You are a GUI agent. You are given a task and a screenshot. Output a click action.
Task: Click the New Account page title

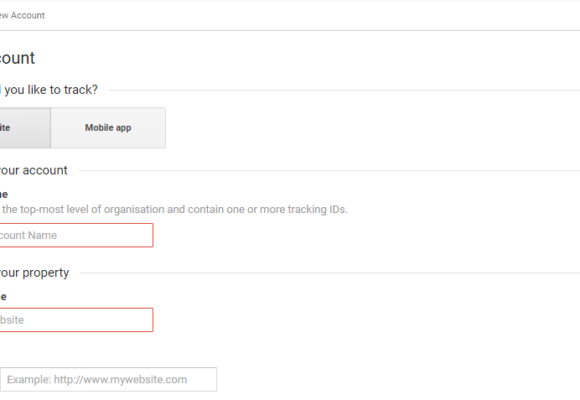click(x=17, y=58)
